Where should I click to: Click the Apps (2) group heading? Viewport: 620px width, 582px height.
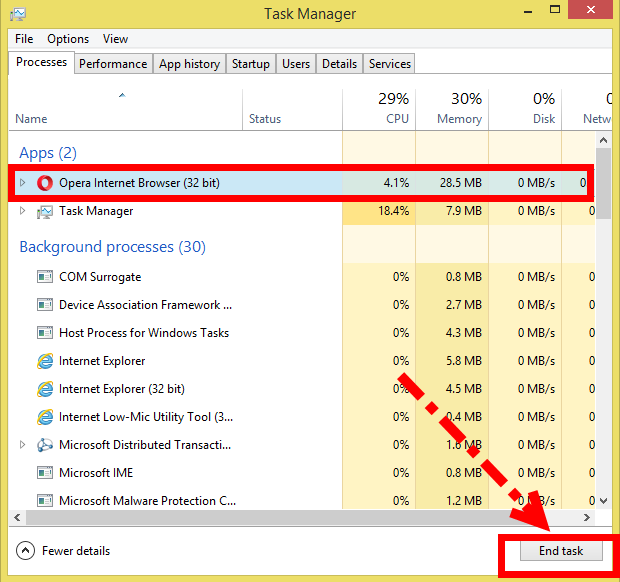48,153
